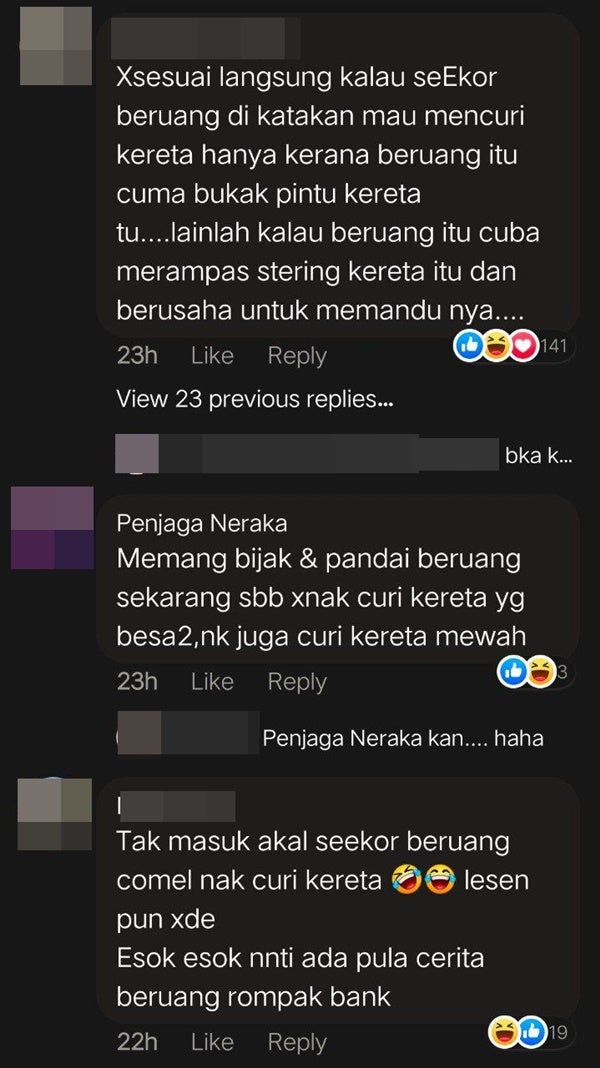Open Penjaga Neraka's purple avatar
This screenshot has height=1068, width=600.
pyautogui.click(x=52, y=528)
